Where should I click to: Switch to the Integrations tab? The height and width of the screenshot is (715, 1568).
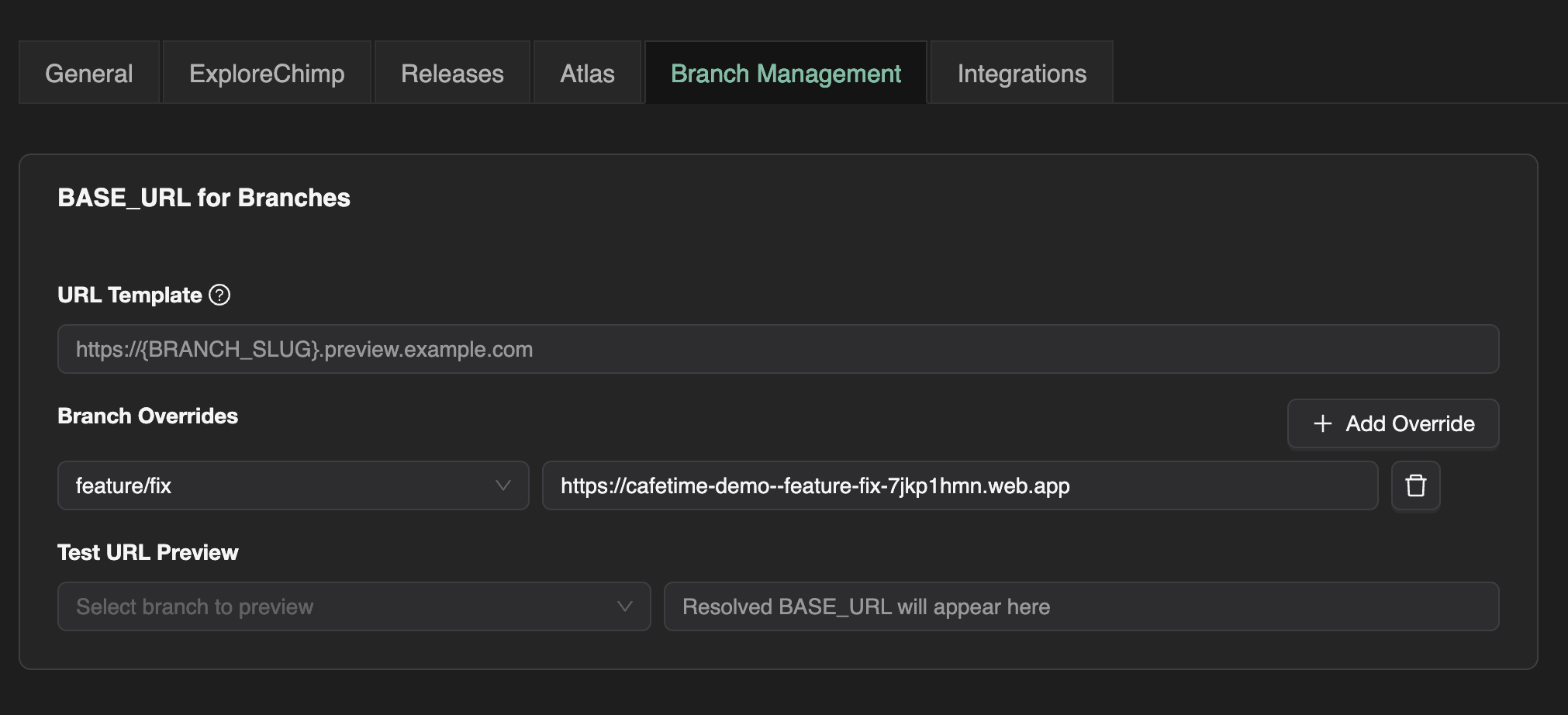(x=1021, y=72)
